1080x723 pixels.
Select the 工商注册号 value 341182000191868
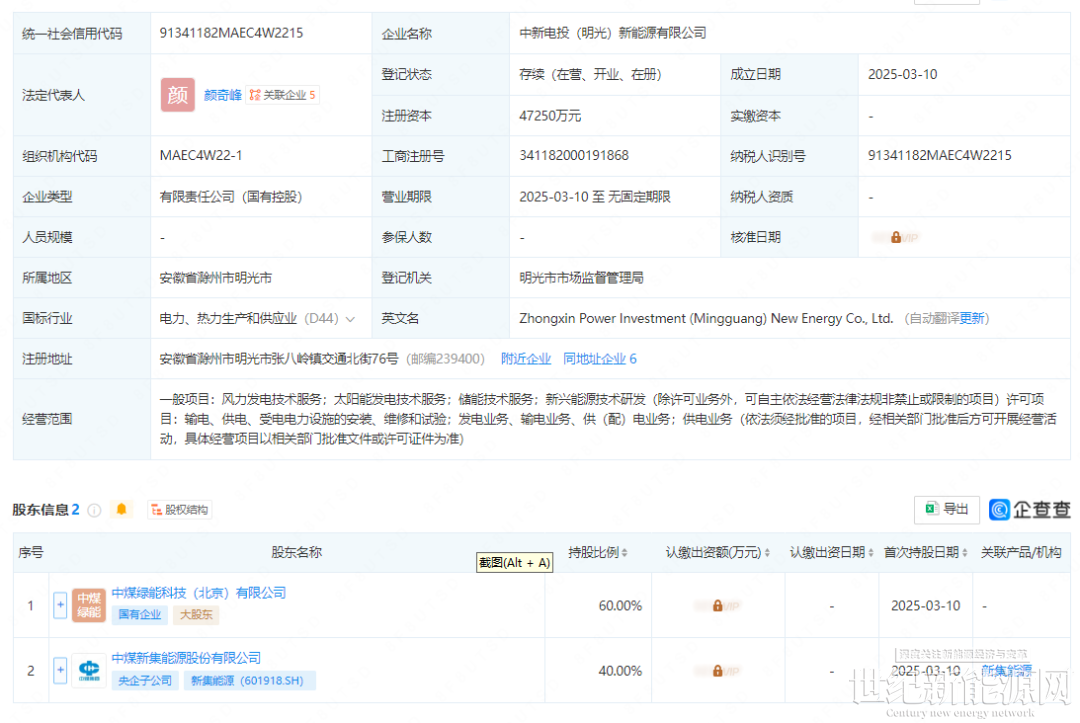click(574, 156)
